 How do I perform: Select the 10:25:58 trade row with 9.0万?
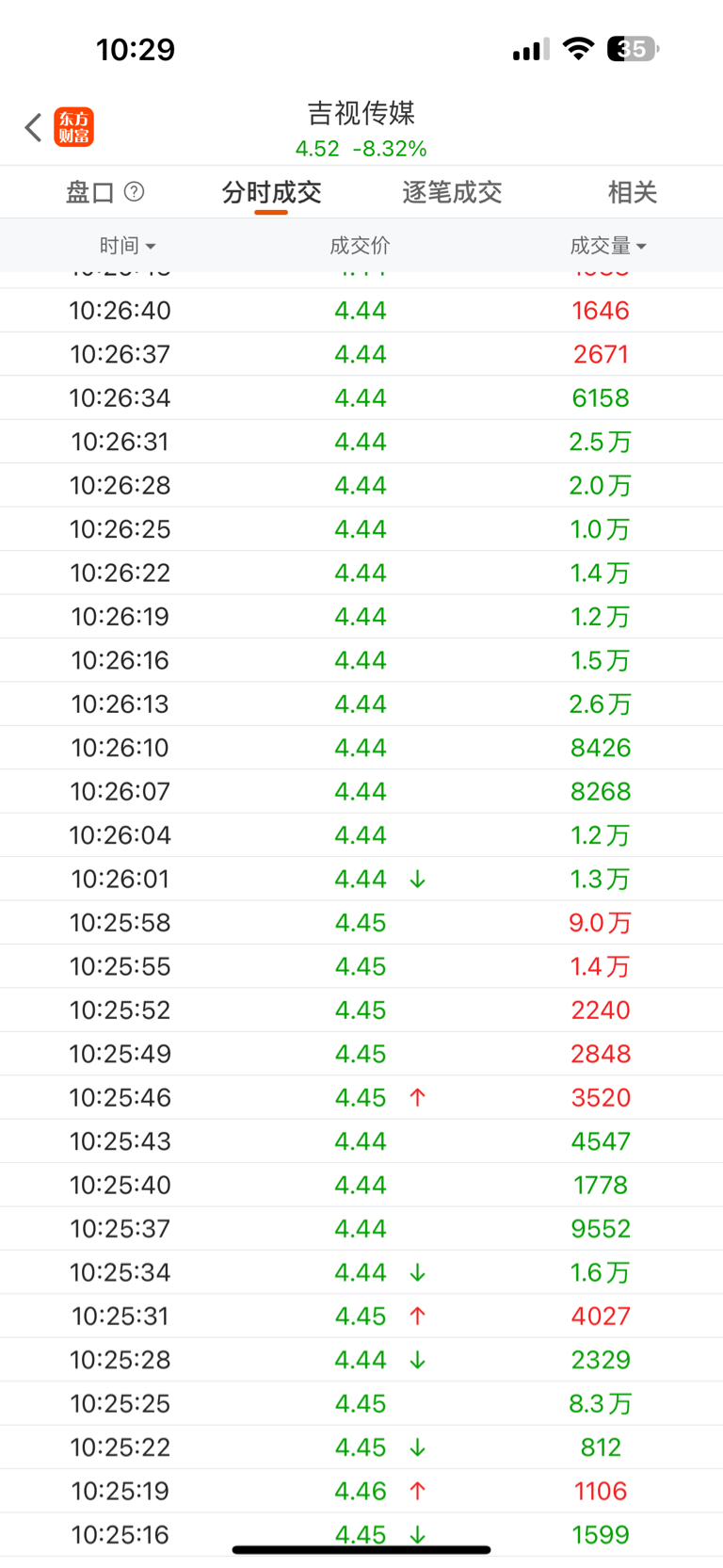(x=361, y=923)
